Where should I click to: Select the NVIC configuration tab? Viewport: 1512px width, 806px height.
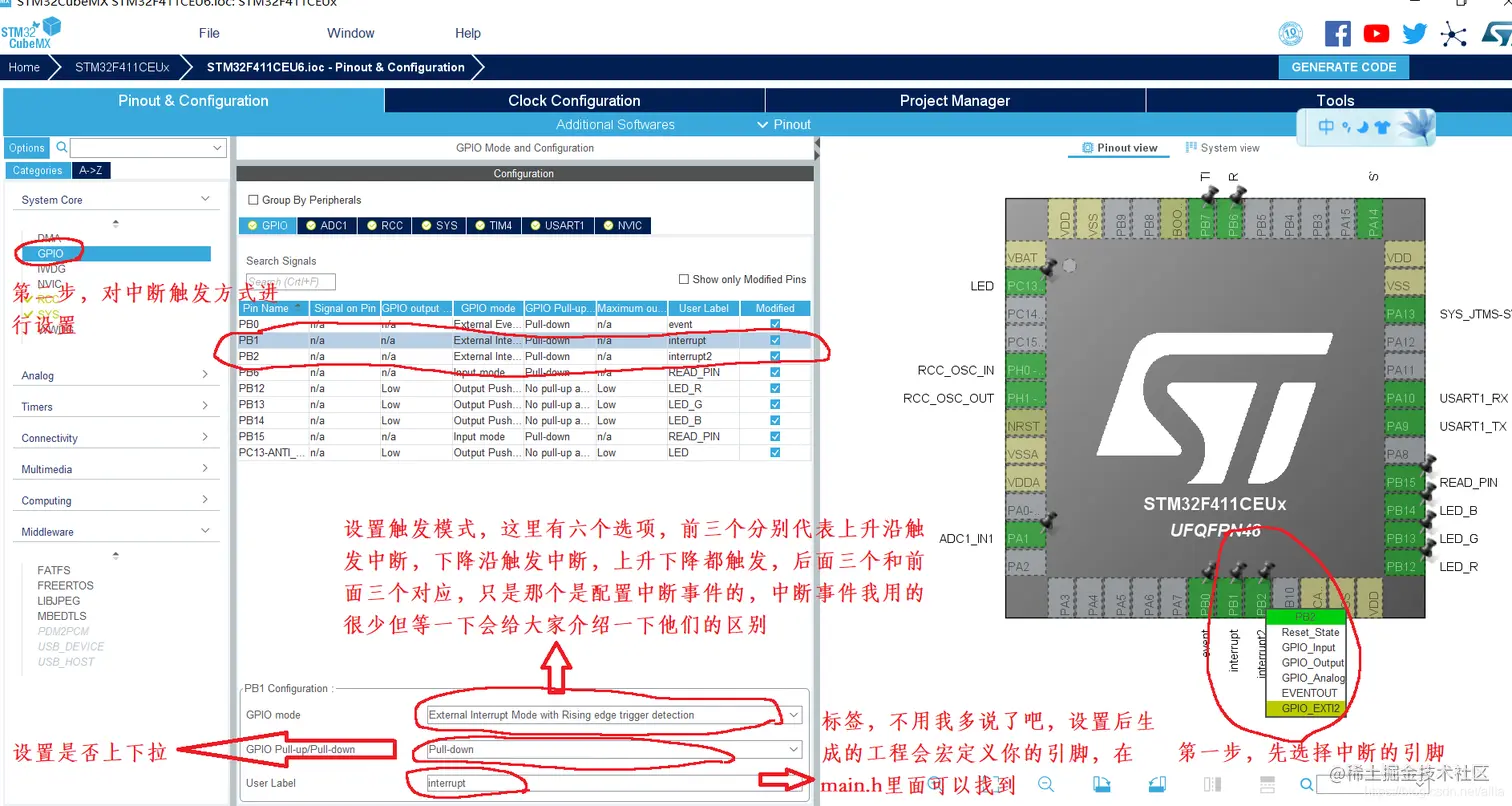(622, 225)
